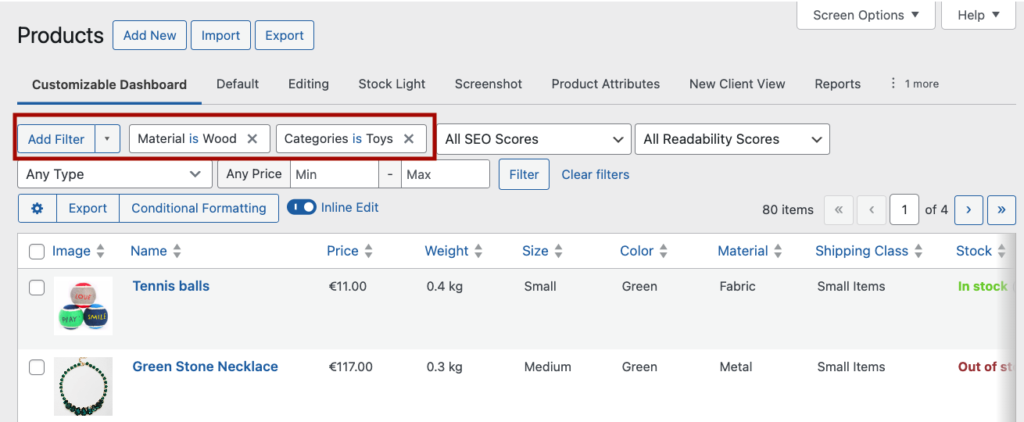Switch to the Reports view tab

837,84
